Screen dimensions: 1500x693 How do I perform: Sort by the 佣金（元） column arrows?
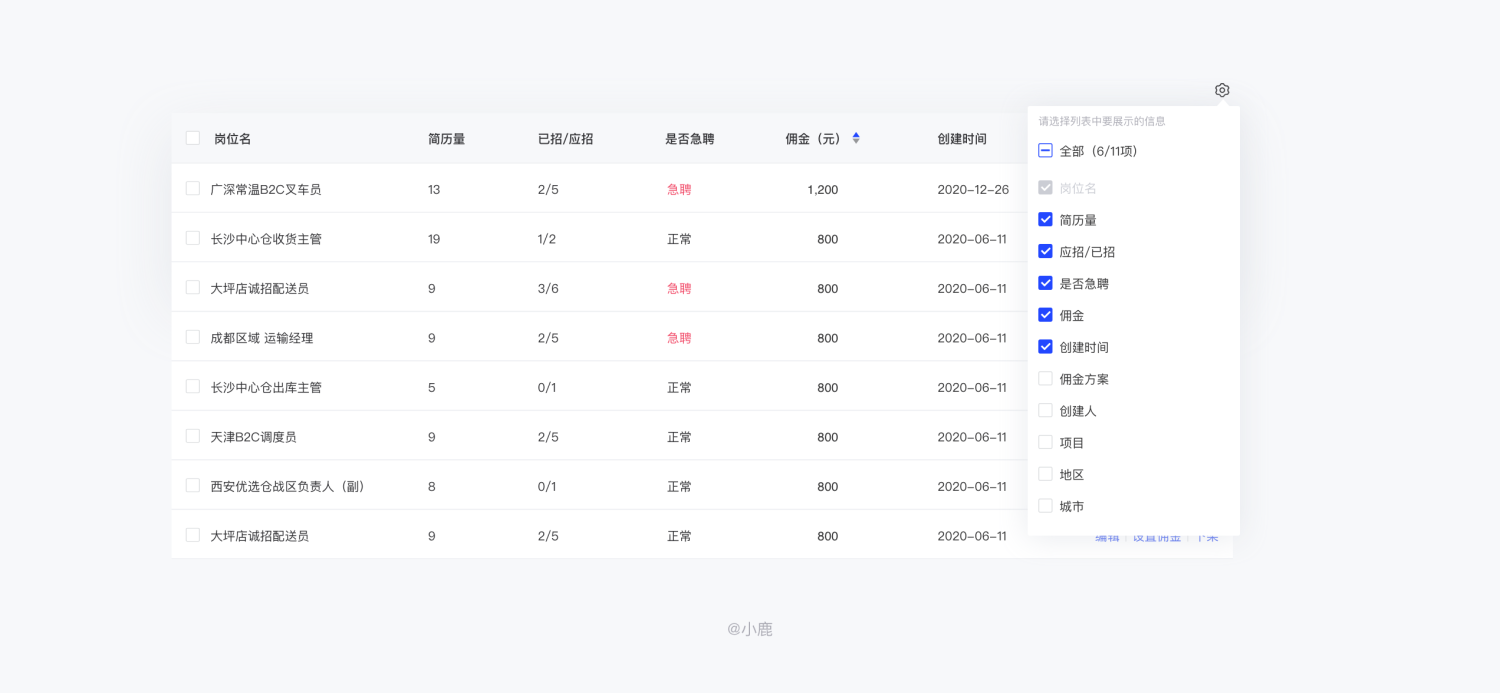pyautogui.click(x=856, y=138)
